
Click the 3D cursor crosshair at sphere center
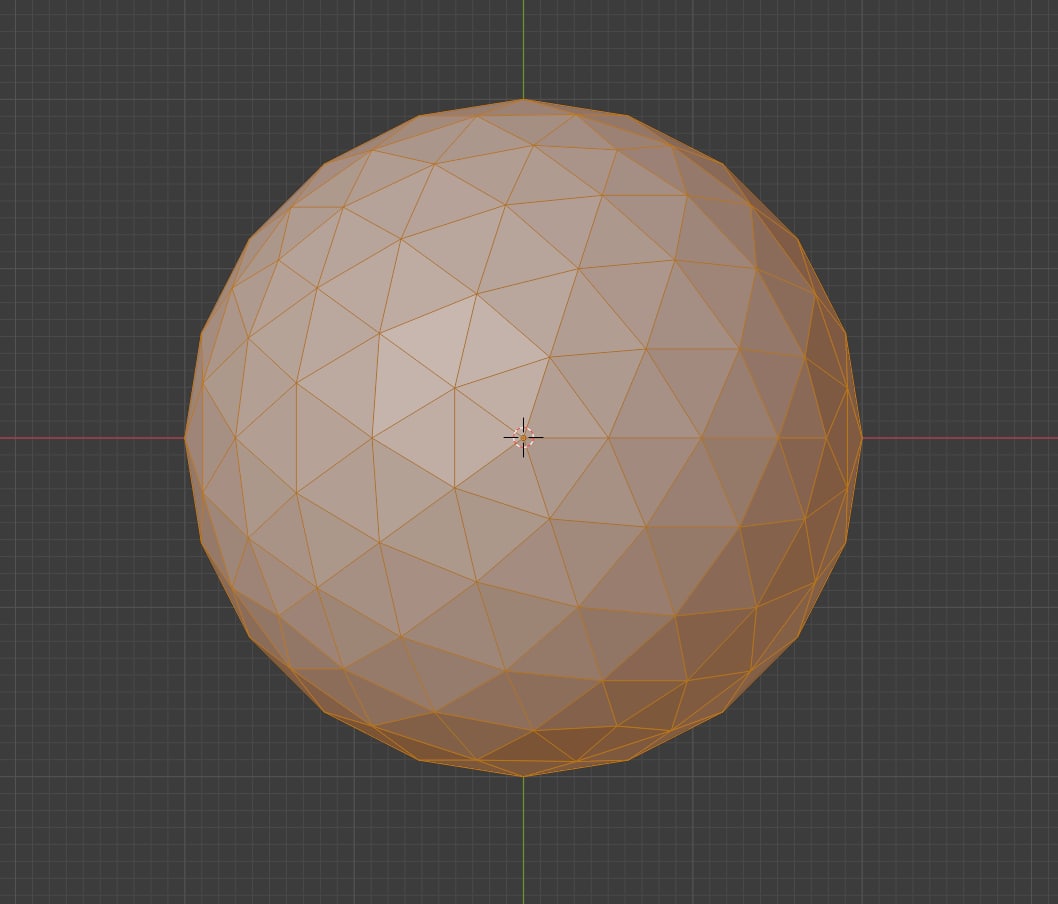pyautogui.click(x=524, y=438)
